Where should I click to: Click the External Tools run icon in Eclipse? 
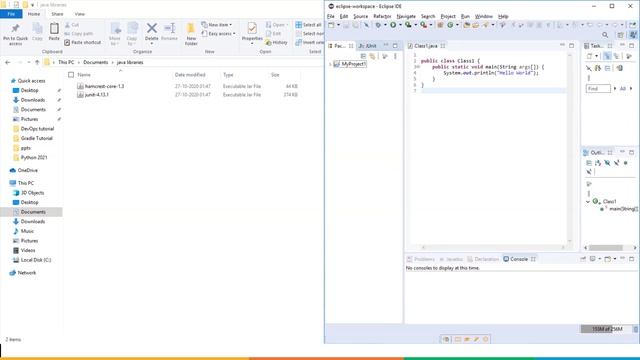pos(424,25)
